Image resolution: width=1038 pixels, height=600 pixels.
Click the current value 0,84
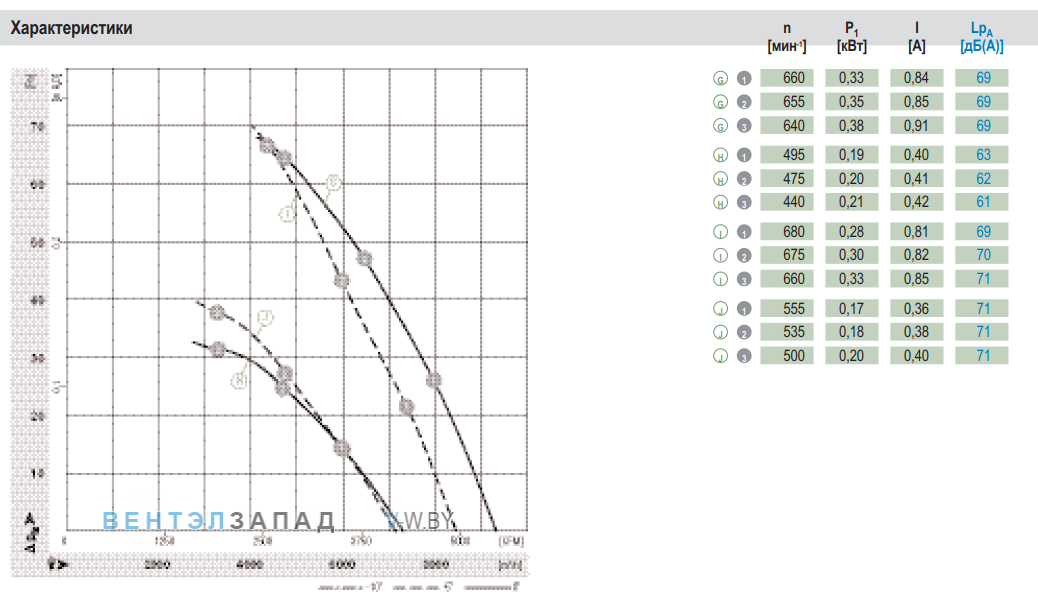click(x=916, y=78)
